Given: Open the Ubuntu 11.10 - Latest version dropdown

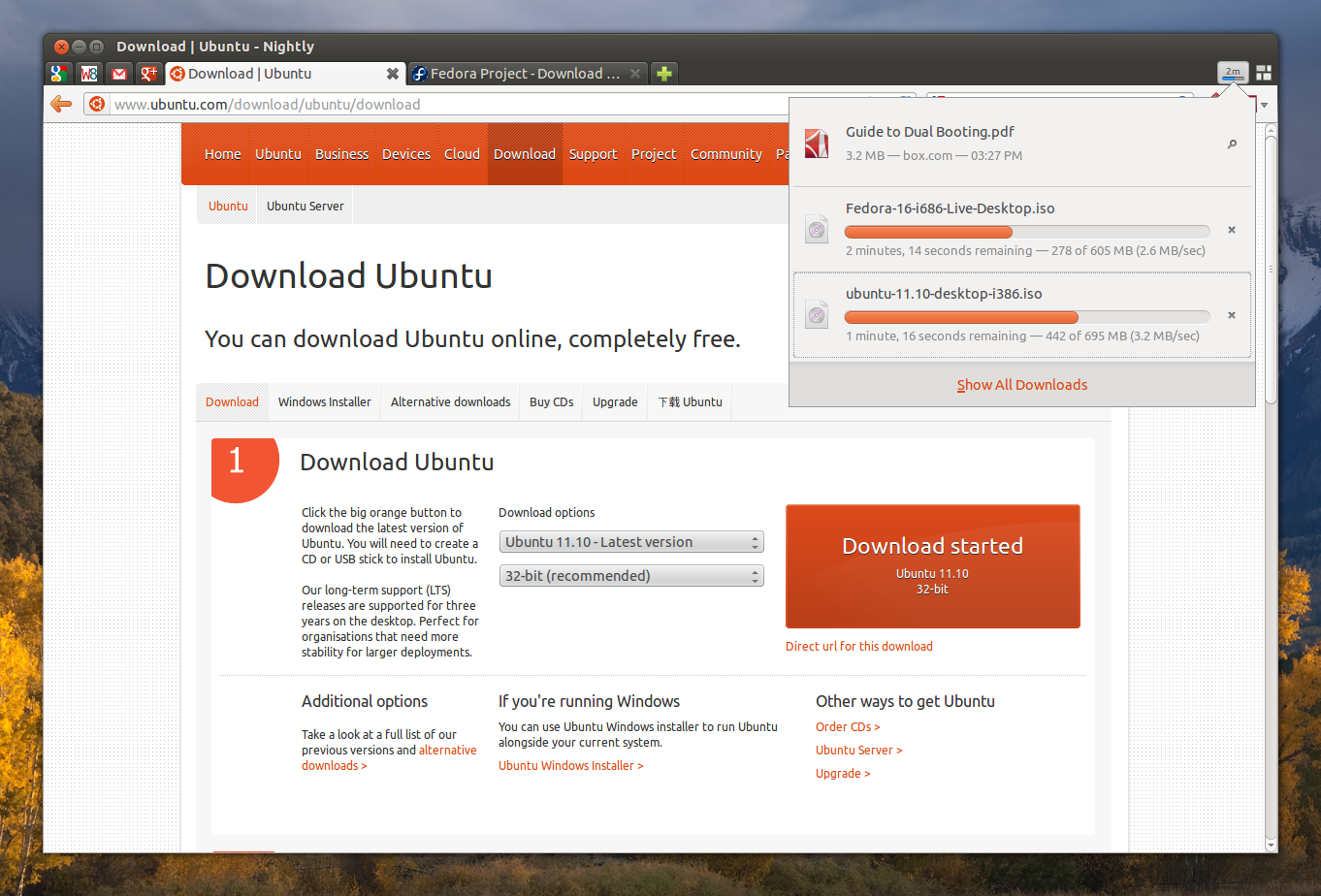Looking at the screenshot, I should tap(631, 542).
